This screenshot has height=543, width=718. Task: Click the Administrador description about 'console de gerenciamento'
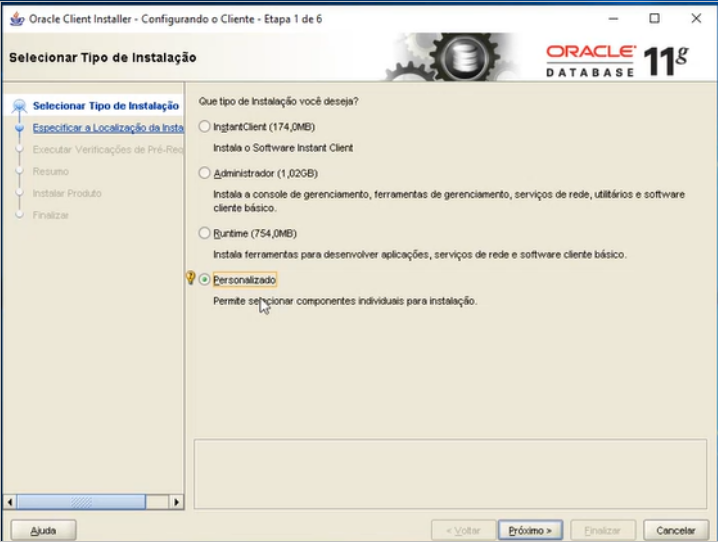click(x=449, y=201)
